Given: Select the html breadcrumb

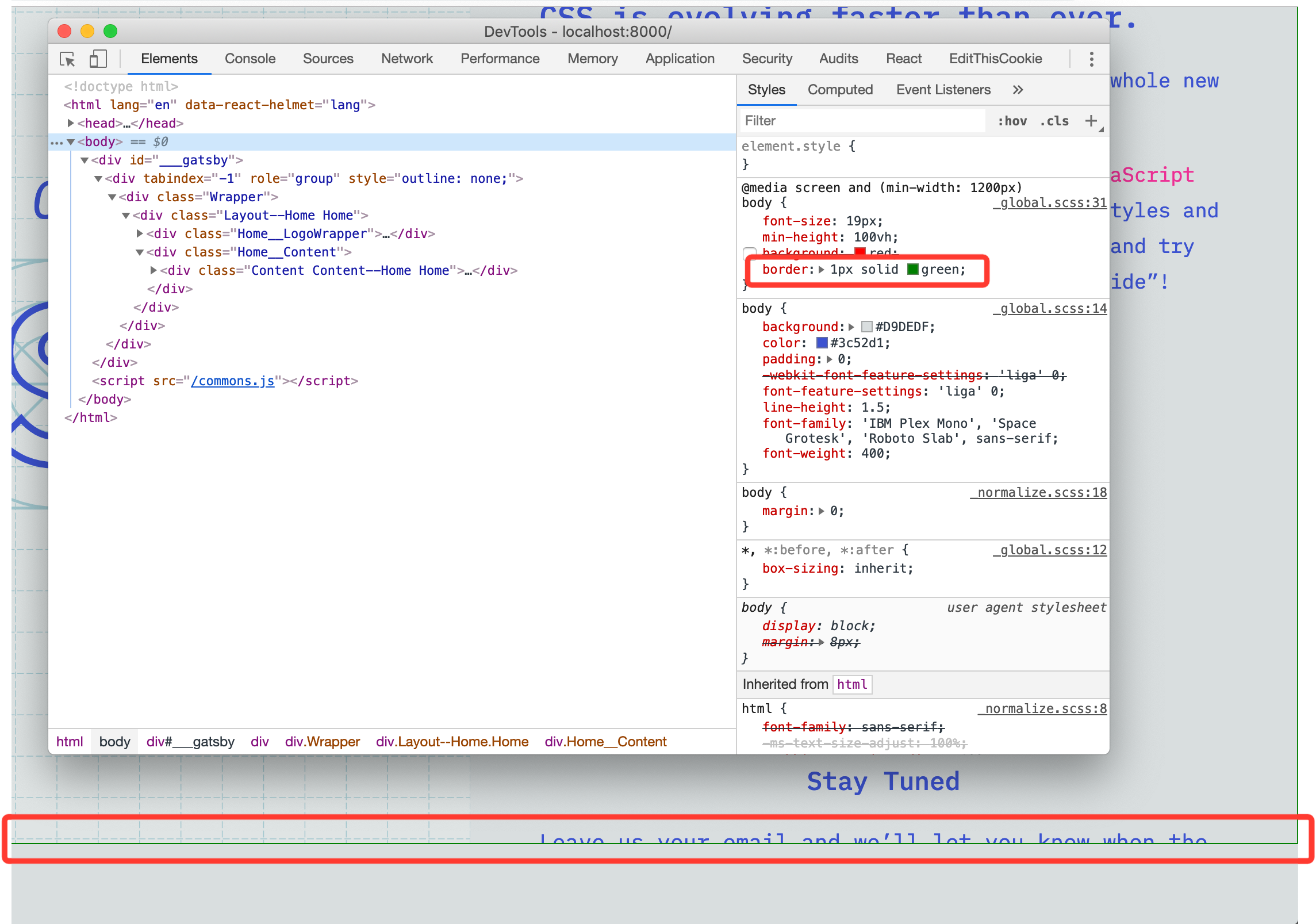Looking at the screenshot, I should 70,742.
